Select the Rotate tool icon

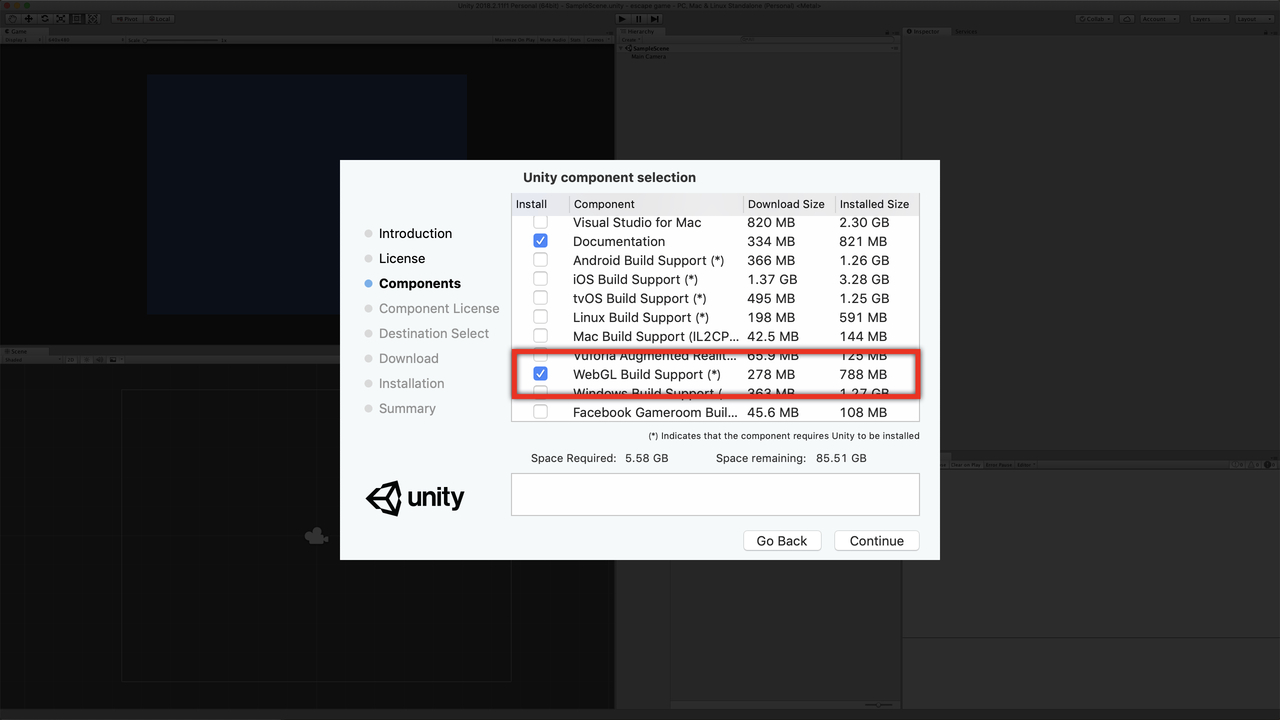(x=44, y=19)
